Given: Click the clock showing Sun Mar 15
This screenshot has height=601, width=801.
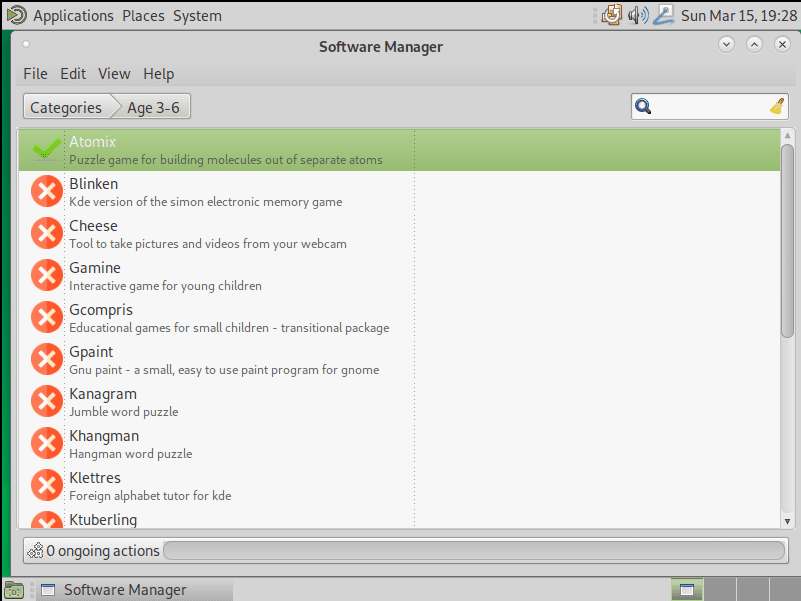Looking at the screenshot, I should (739, 16).
